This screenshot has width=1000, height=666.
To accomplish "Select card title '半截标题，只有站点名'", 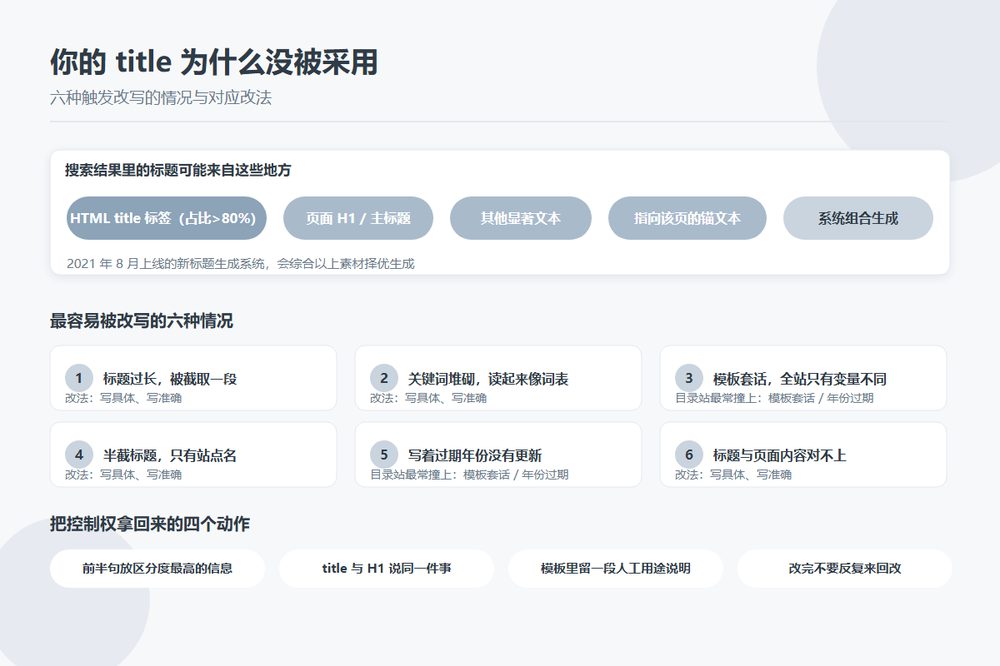I will tap(170, 455).
